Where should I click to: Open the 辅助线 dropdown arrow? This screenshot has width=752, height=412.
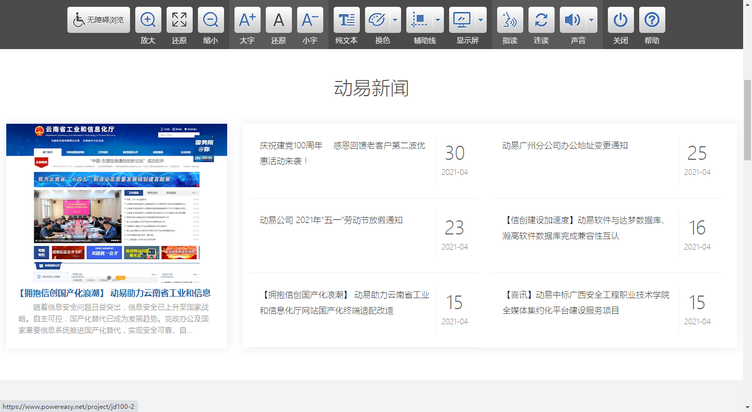point(438,20)
